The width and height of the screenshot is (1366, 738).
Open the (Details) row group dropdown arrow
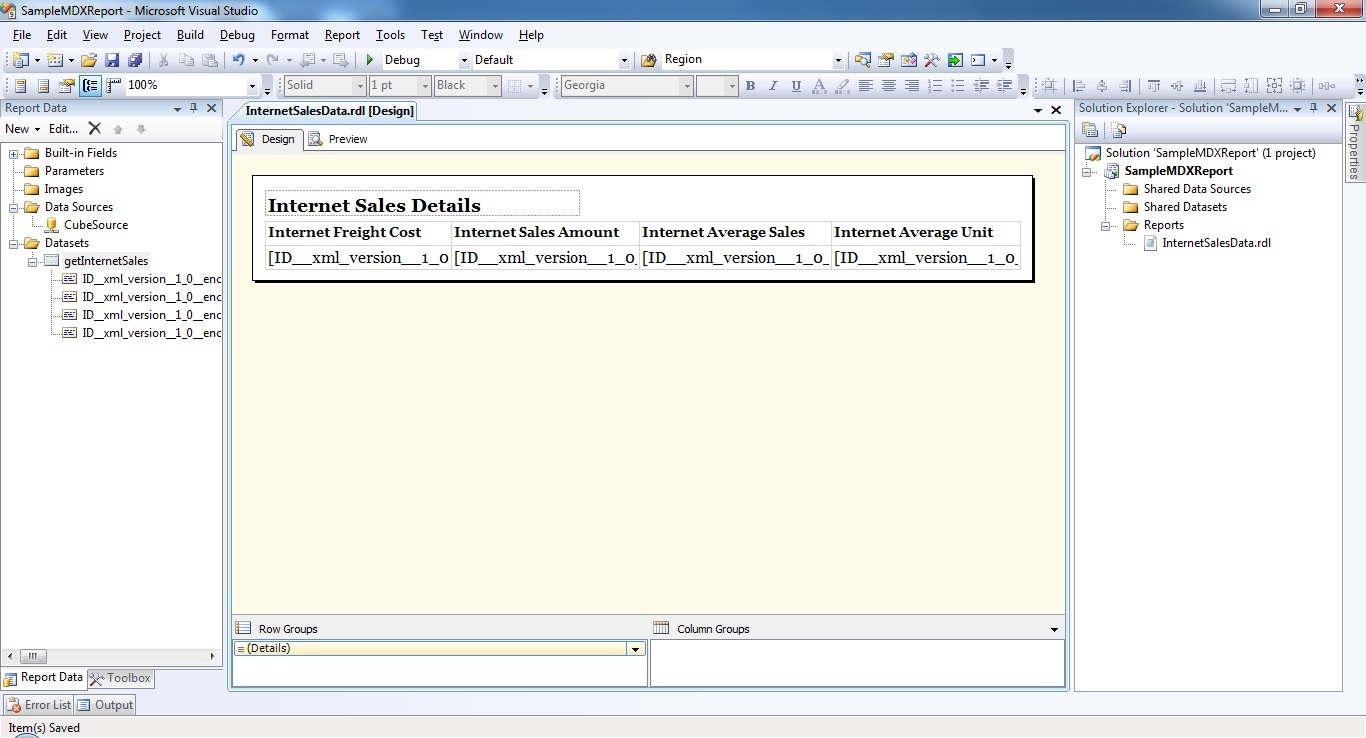(x=634, y=649)
